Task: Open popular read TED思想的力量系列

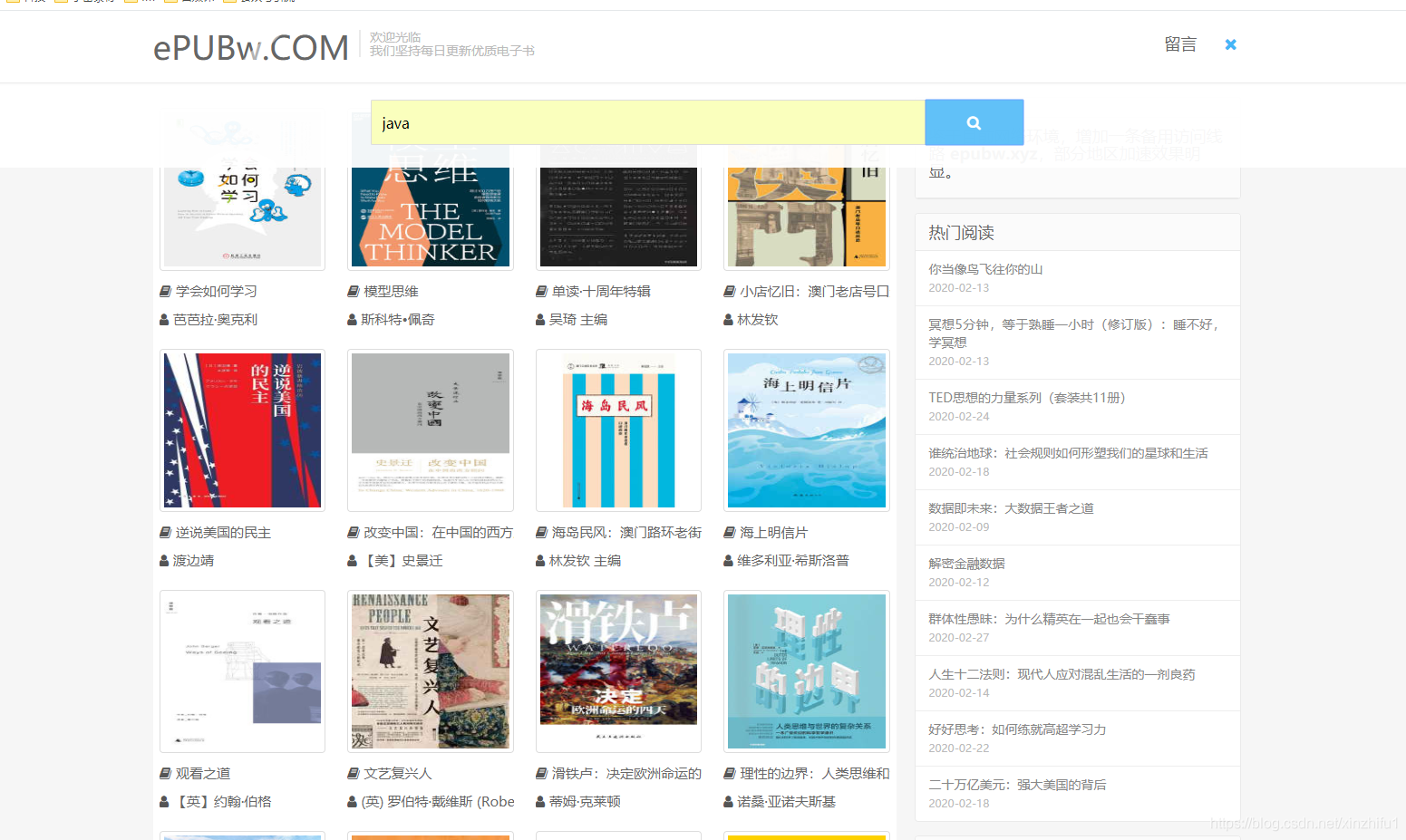Action: point(1026,398)
